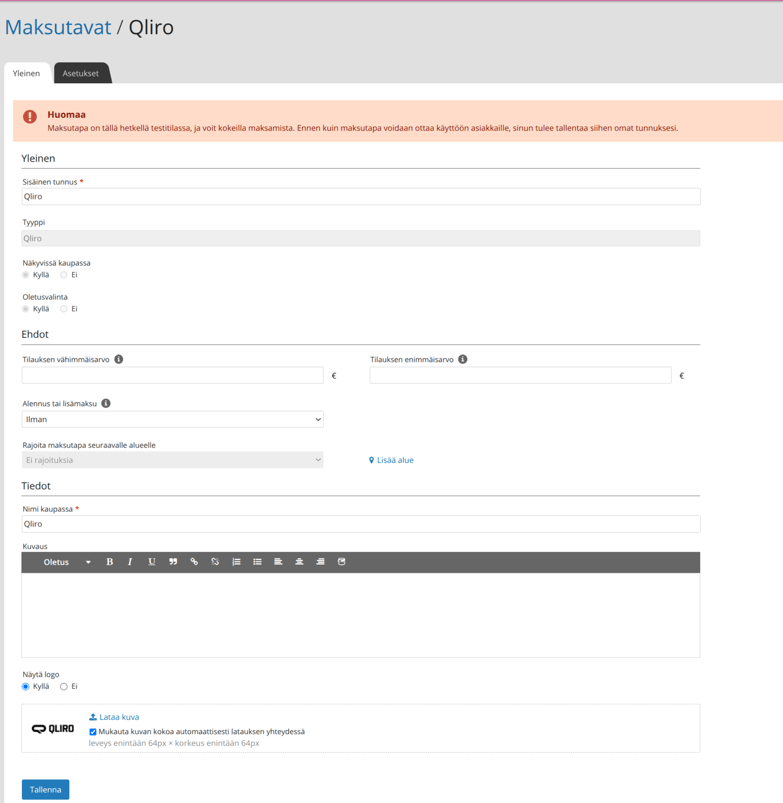Click the Nimi kaupassa input field

(x=361, y=524)
